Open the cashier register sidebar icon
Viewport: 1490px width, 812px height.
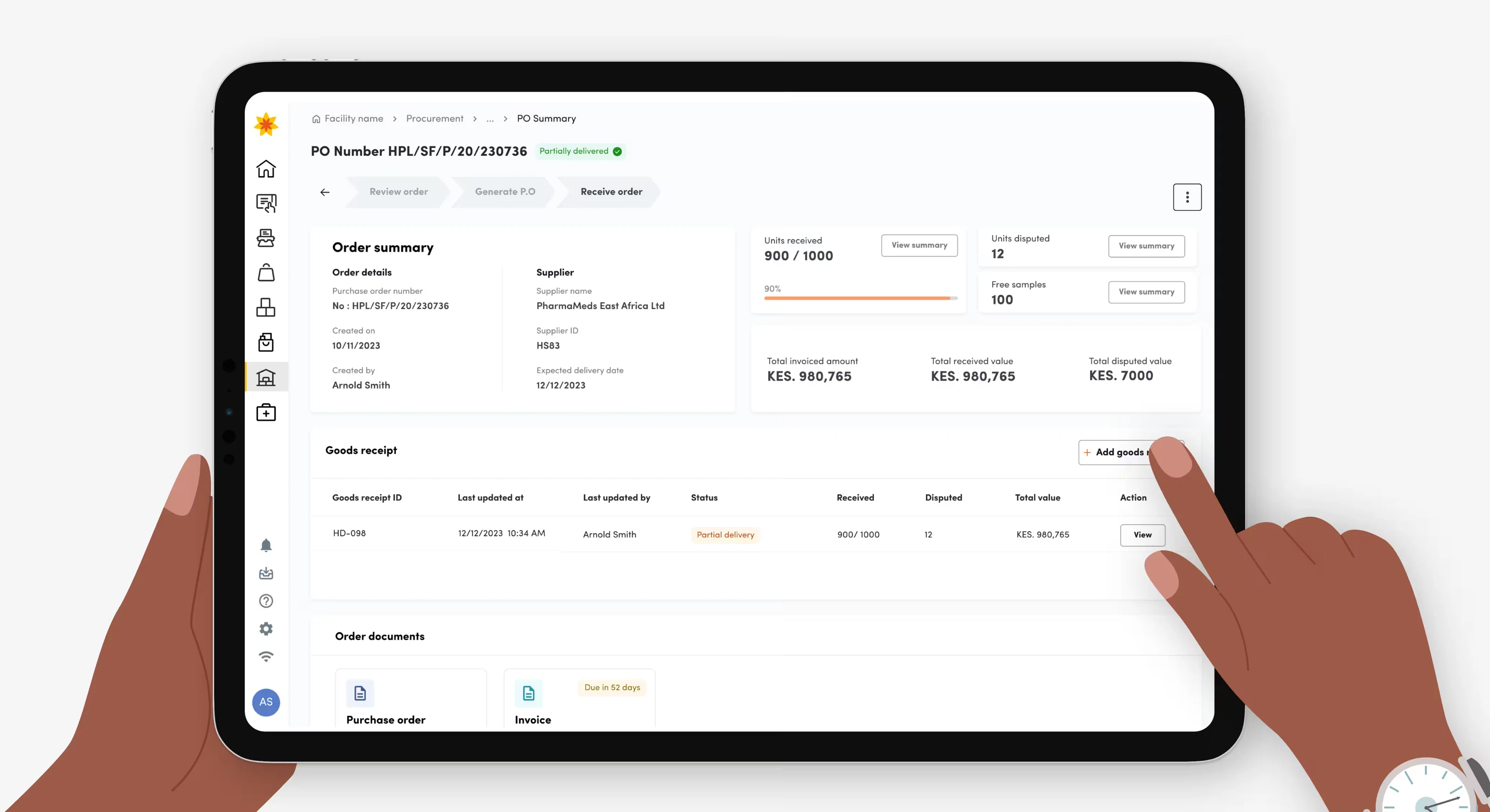coord(266,238)
